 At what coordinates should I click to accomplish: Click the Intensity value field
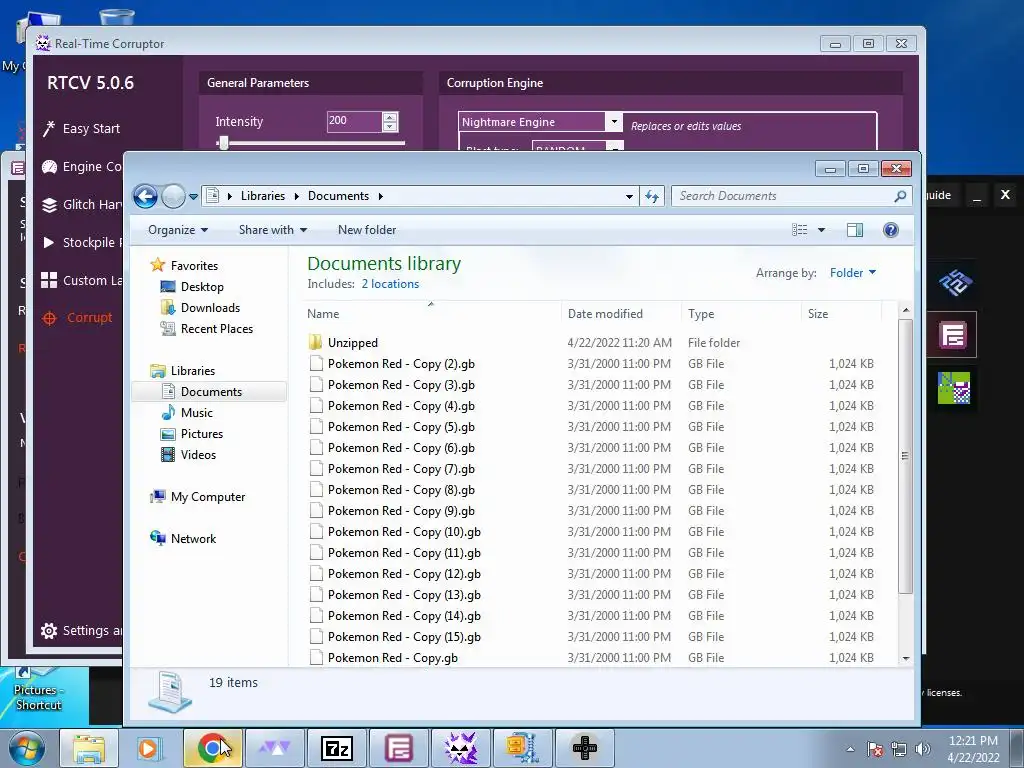(x=354, y=121)
